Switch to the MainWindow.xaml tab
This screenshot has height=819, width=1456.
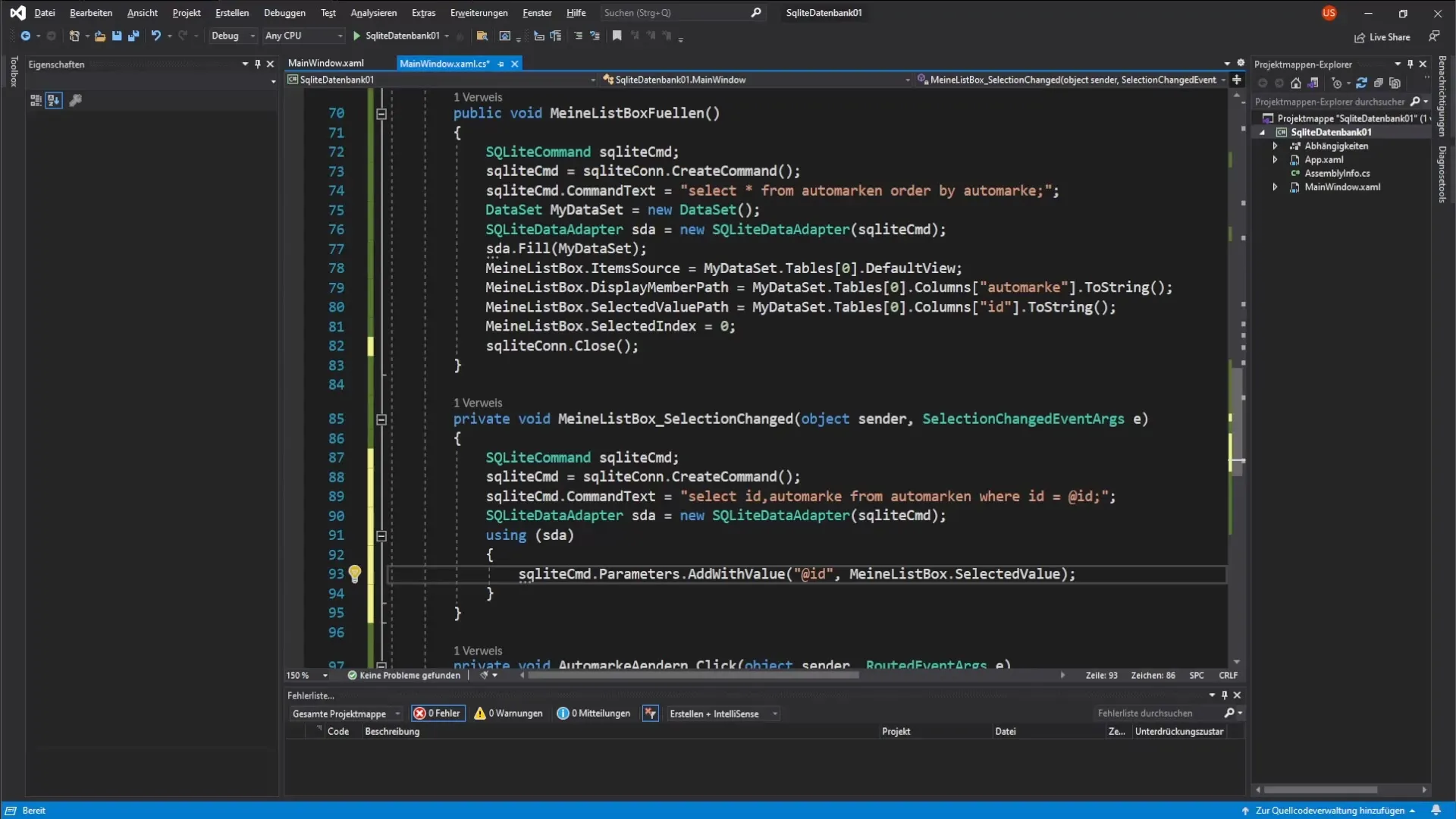click(326, 64)
